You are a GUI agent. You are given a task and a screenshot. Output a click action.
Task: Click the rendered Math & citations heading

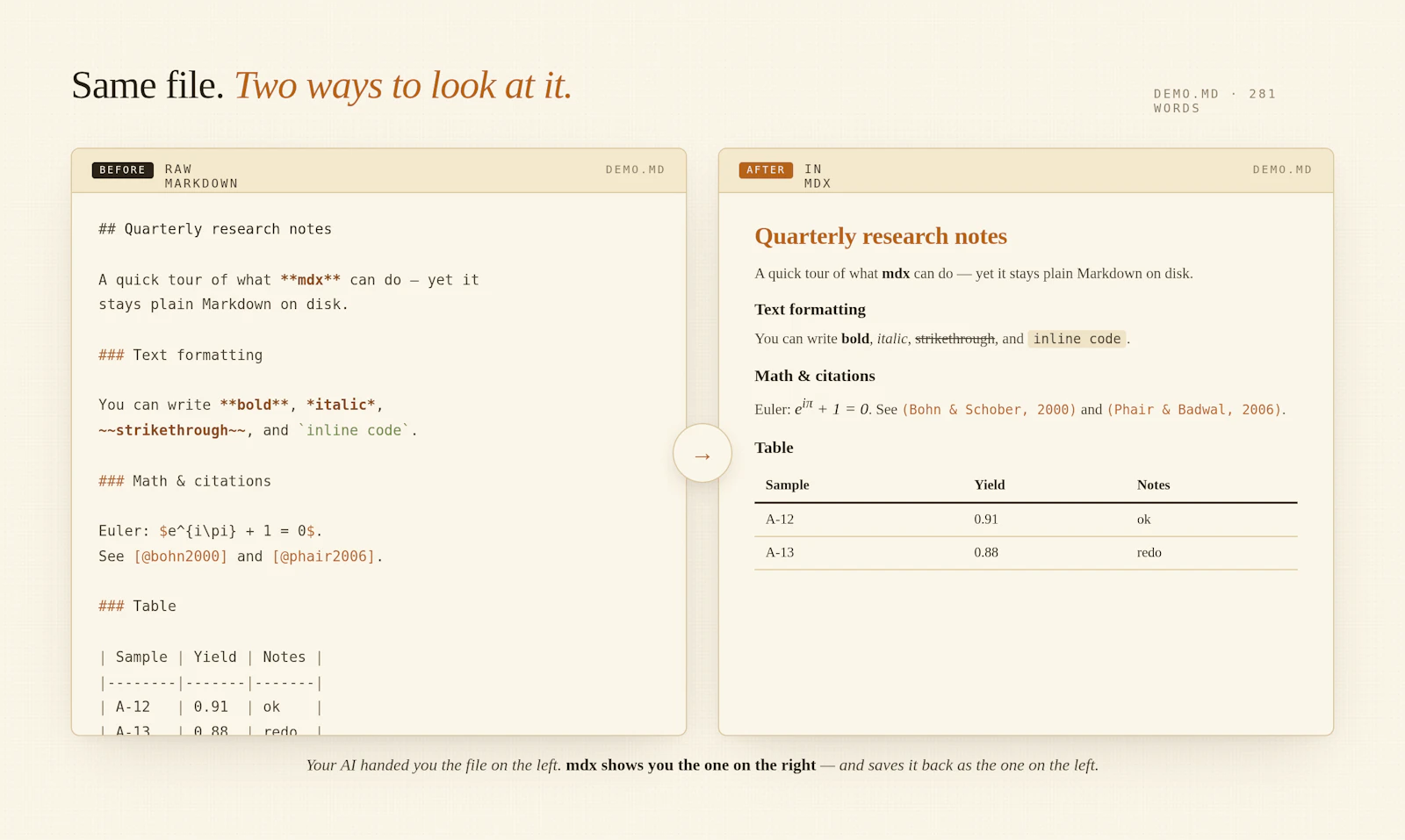tap(815, 376)
